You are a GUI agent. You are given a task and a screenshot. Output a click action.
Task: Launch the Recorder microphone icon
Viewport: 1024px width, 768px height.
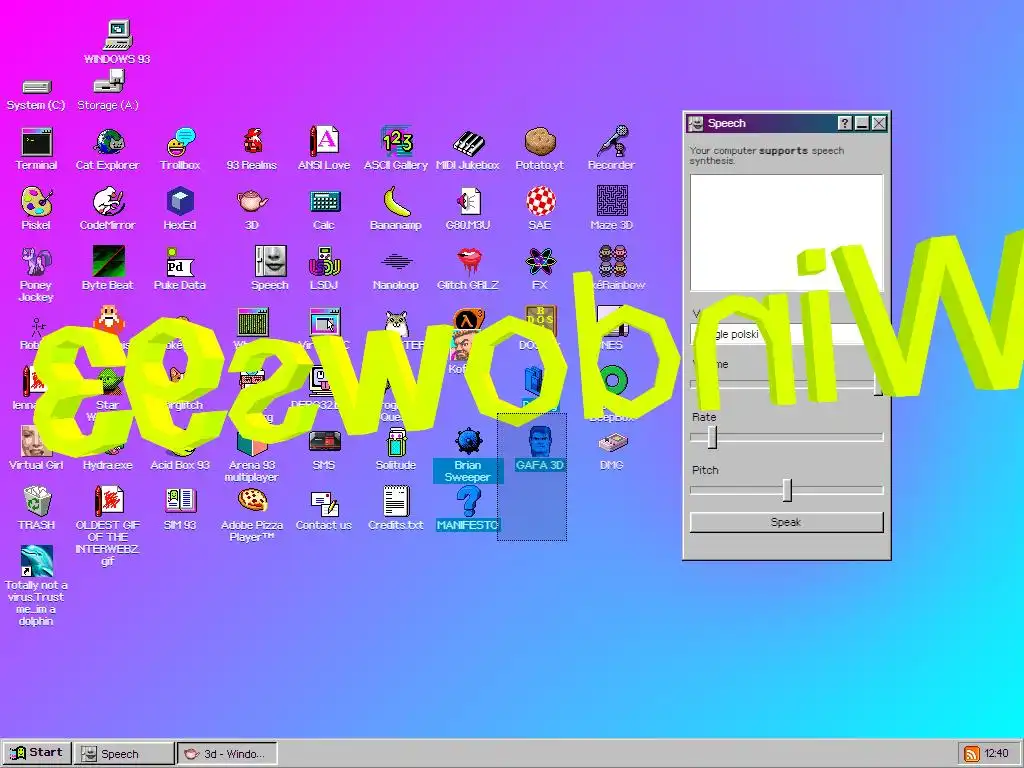(611, 149)
